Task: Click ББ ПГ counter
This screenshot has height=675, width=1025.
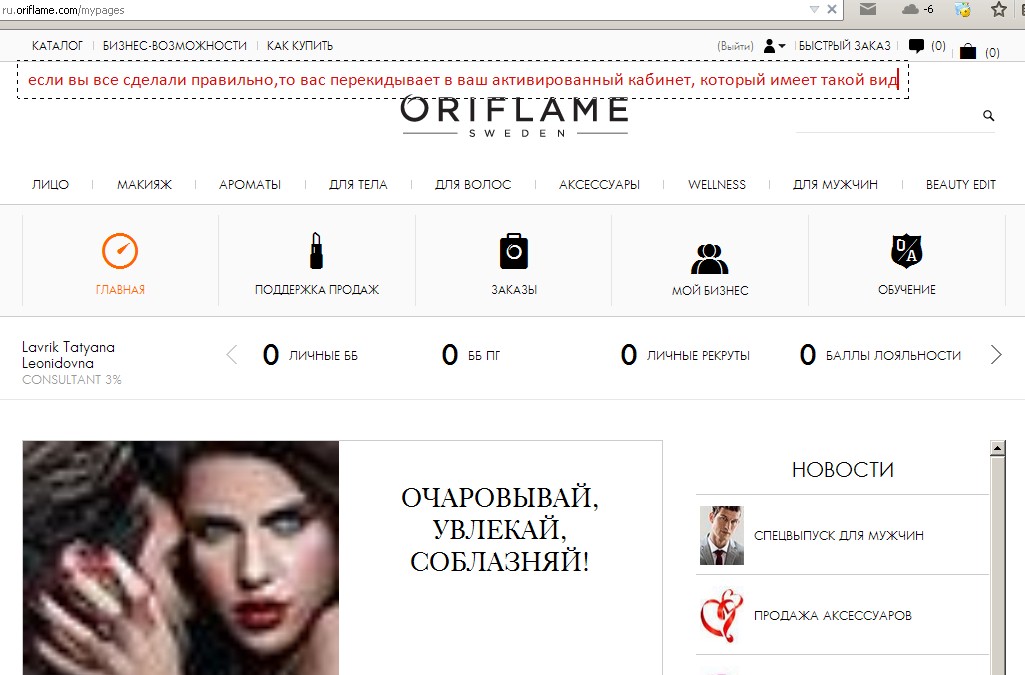Action: pos(471,355)
